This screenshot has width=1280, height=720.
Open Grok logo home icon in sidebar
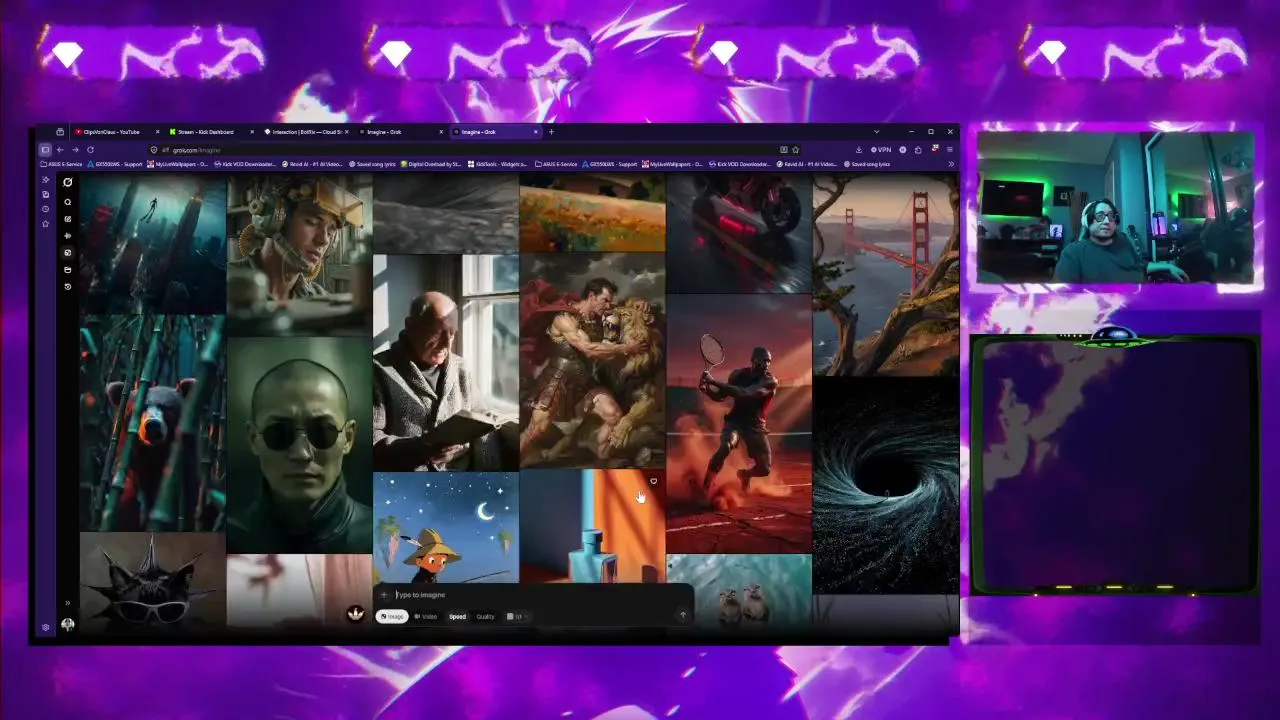coord(68,182)
